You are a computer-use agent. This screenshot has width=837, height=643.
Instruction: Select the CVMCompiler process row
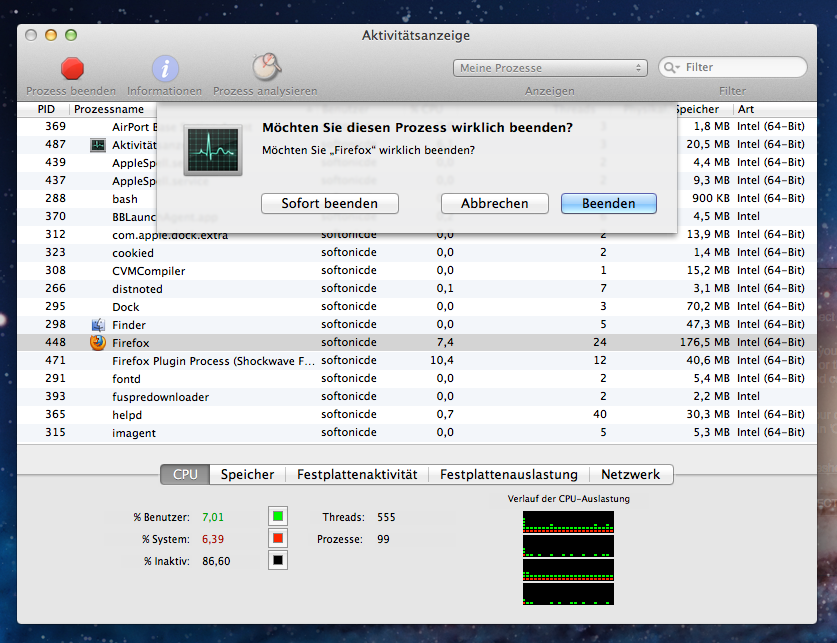coord(417,271)
